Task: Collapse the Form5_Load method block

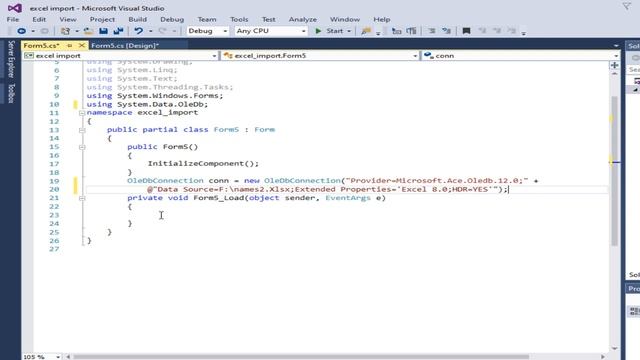Action: click(82, 198)
